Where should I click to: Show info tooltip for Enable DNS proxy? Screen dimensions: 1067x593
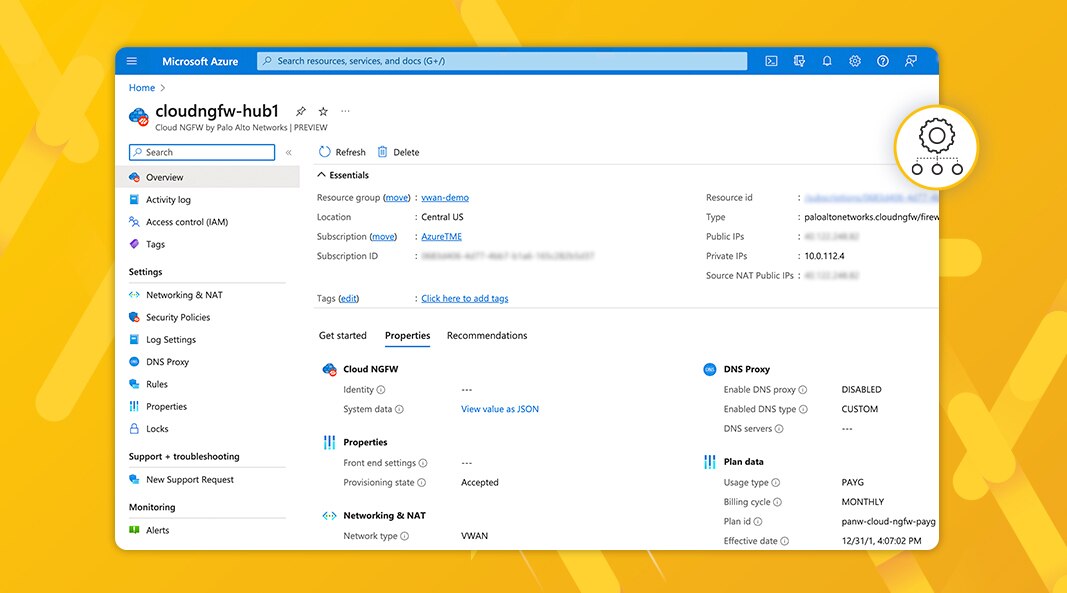(803, 390)
